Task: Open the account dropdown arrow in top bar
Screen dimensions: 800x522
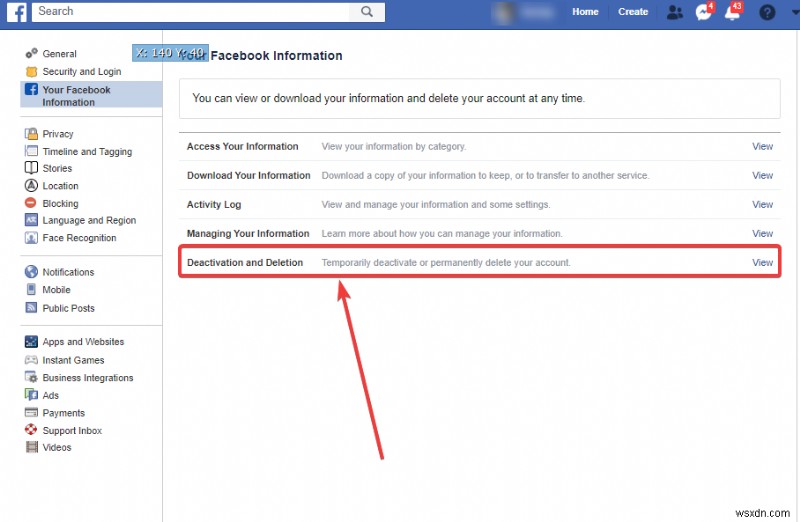Action: coord(795,12)
